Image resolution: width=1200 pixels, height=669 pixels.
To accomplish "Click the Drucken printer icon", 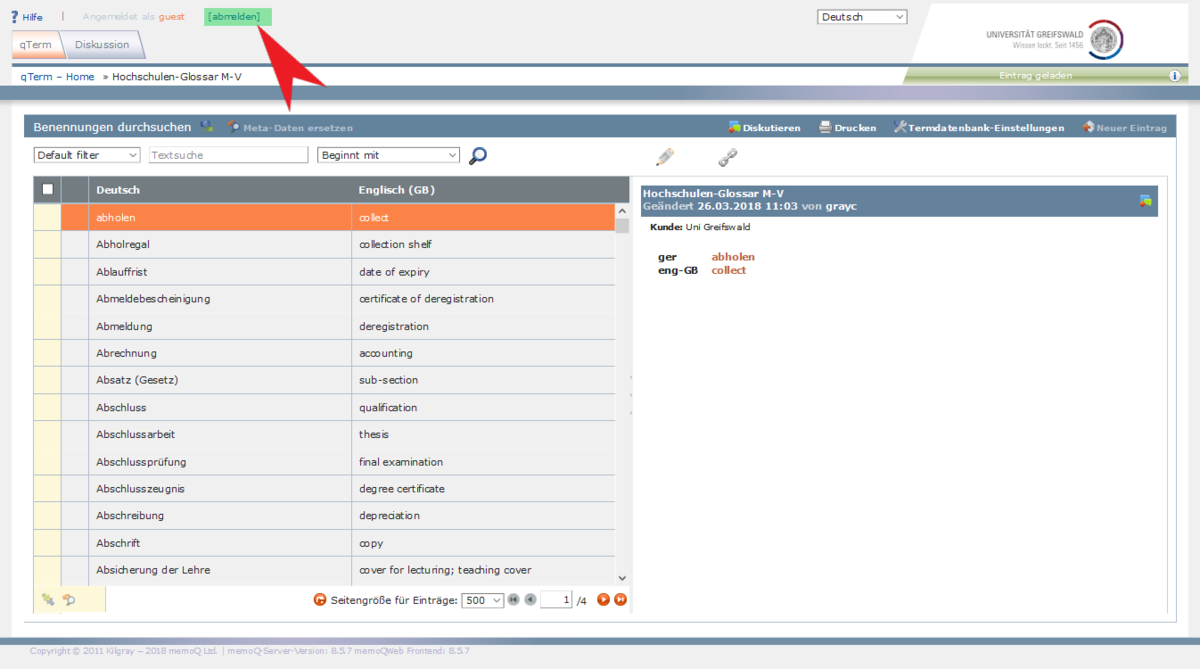I will (826, 128).
